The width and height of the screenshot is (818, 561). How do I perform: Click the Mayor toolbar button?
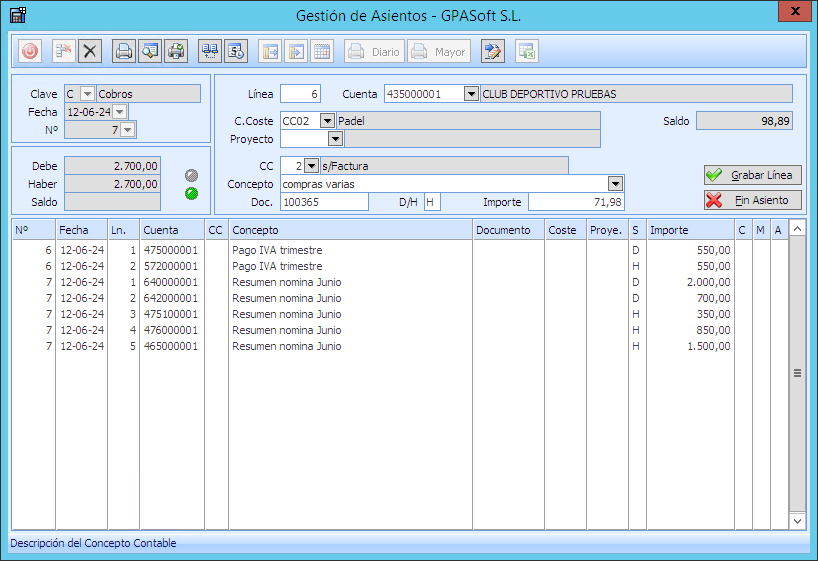438,51
